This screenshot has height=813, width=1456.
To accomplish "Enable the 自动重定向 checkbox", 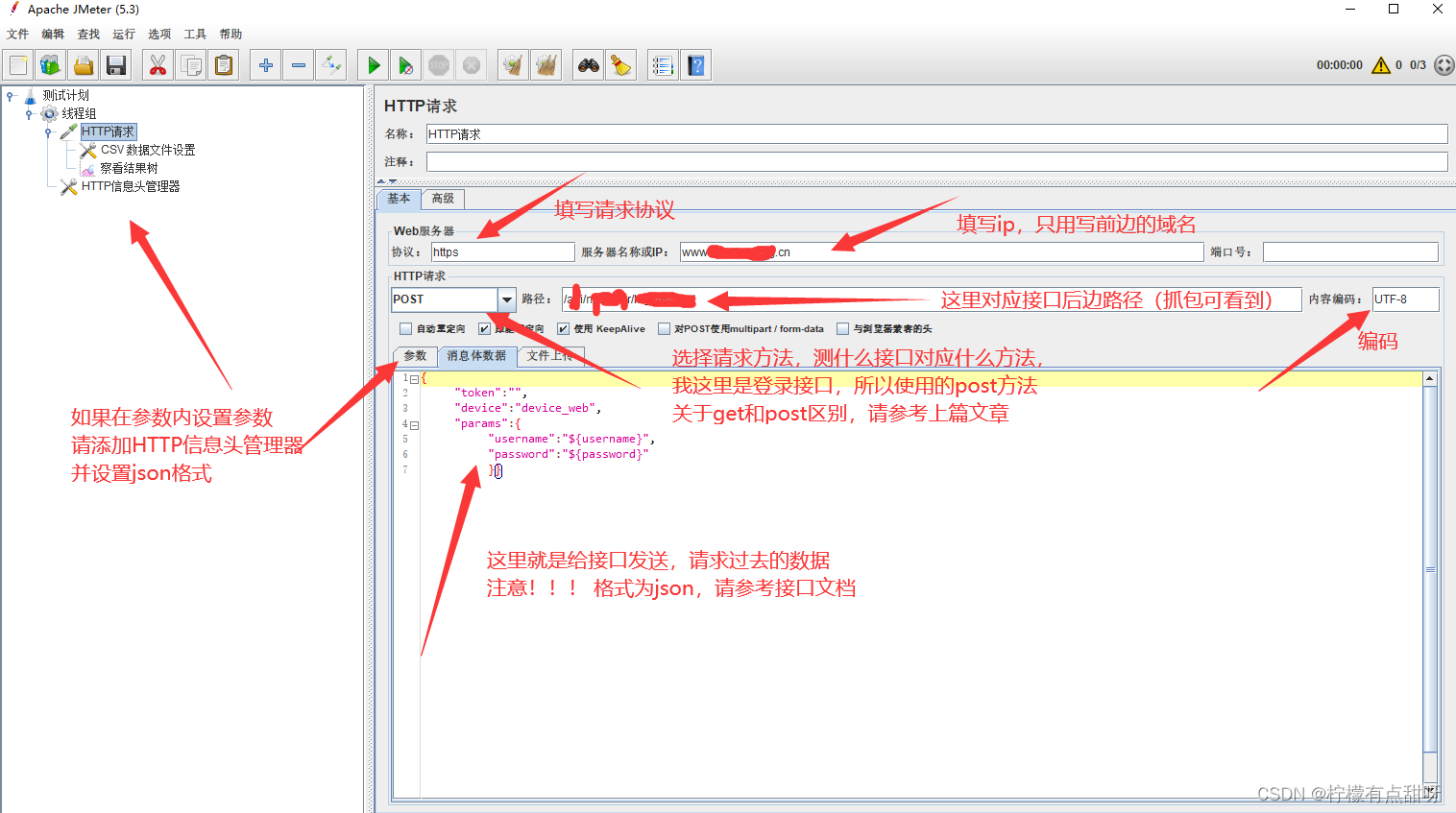I will pos(406,328).
